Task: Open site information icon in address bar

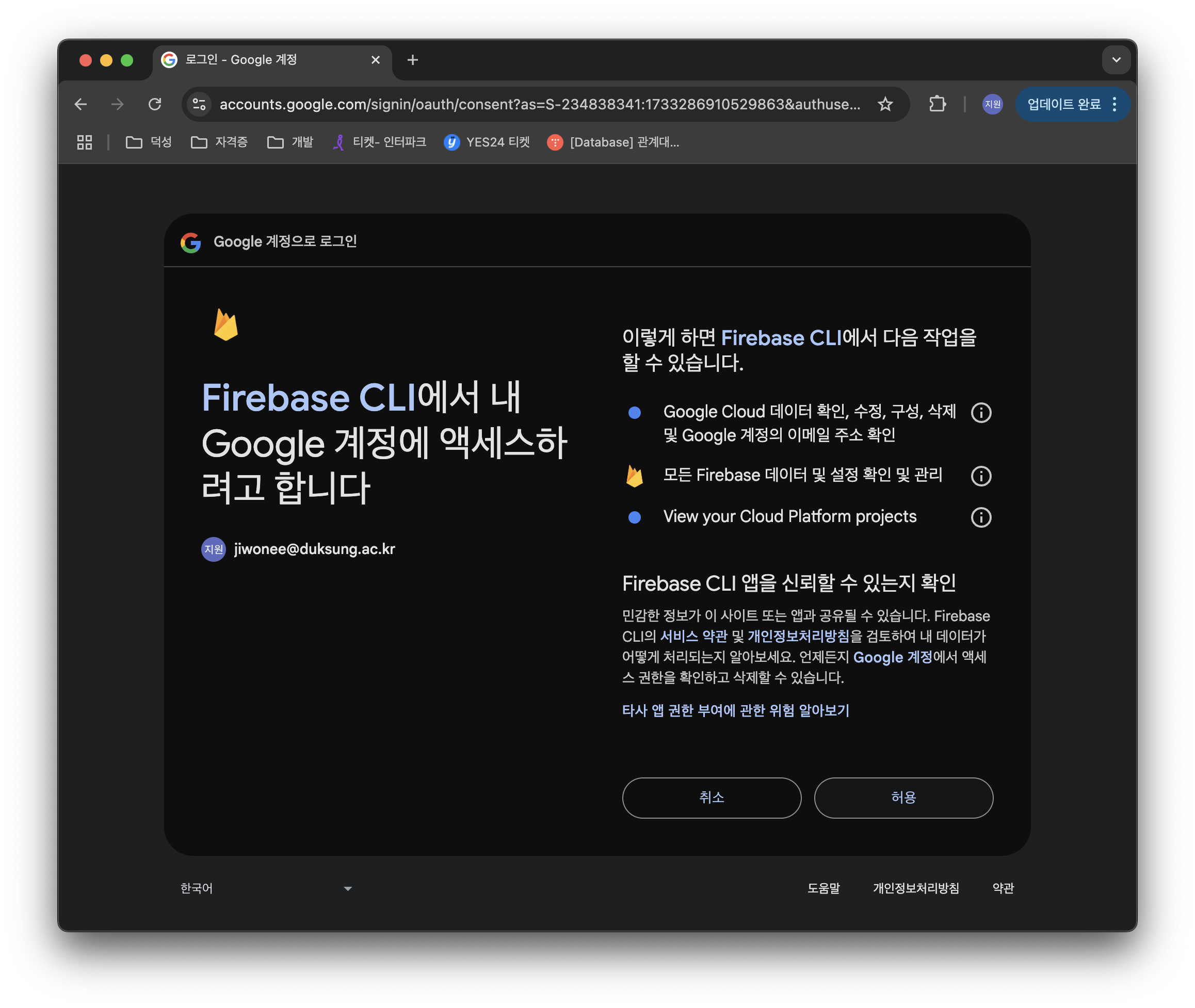Action: [200, 104]
